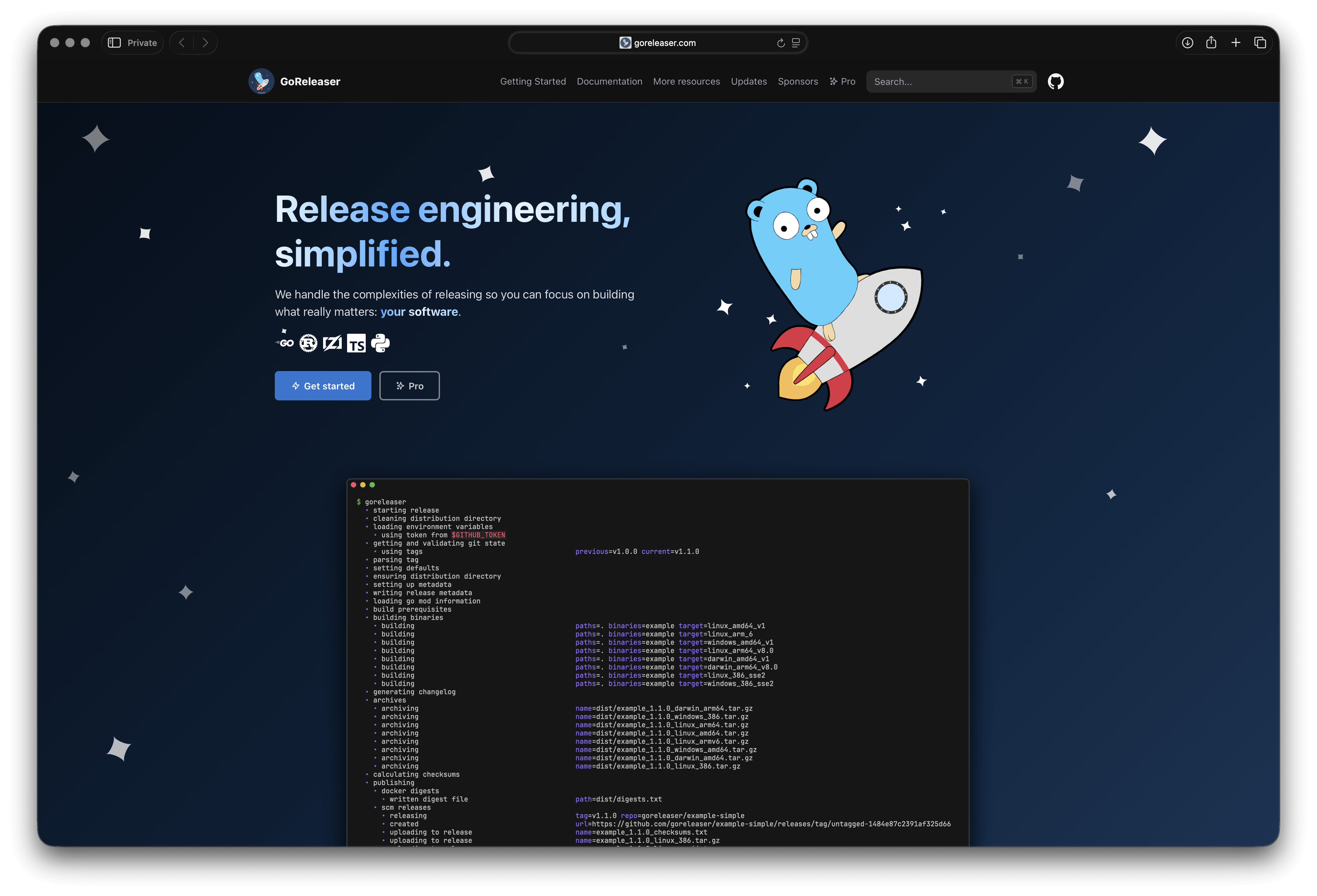Reload the goreleaser.com page
The image size is (1317, 896).
pos(780,43)
